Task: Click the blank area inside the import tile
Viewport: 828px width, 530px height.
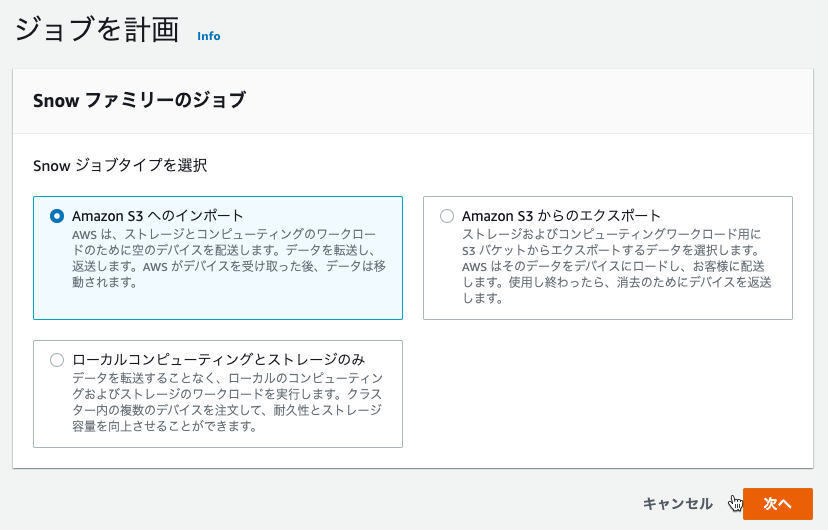Action: [264, 304]
